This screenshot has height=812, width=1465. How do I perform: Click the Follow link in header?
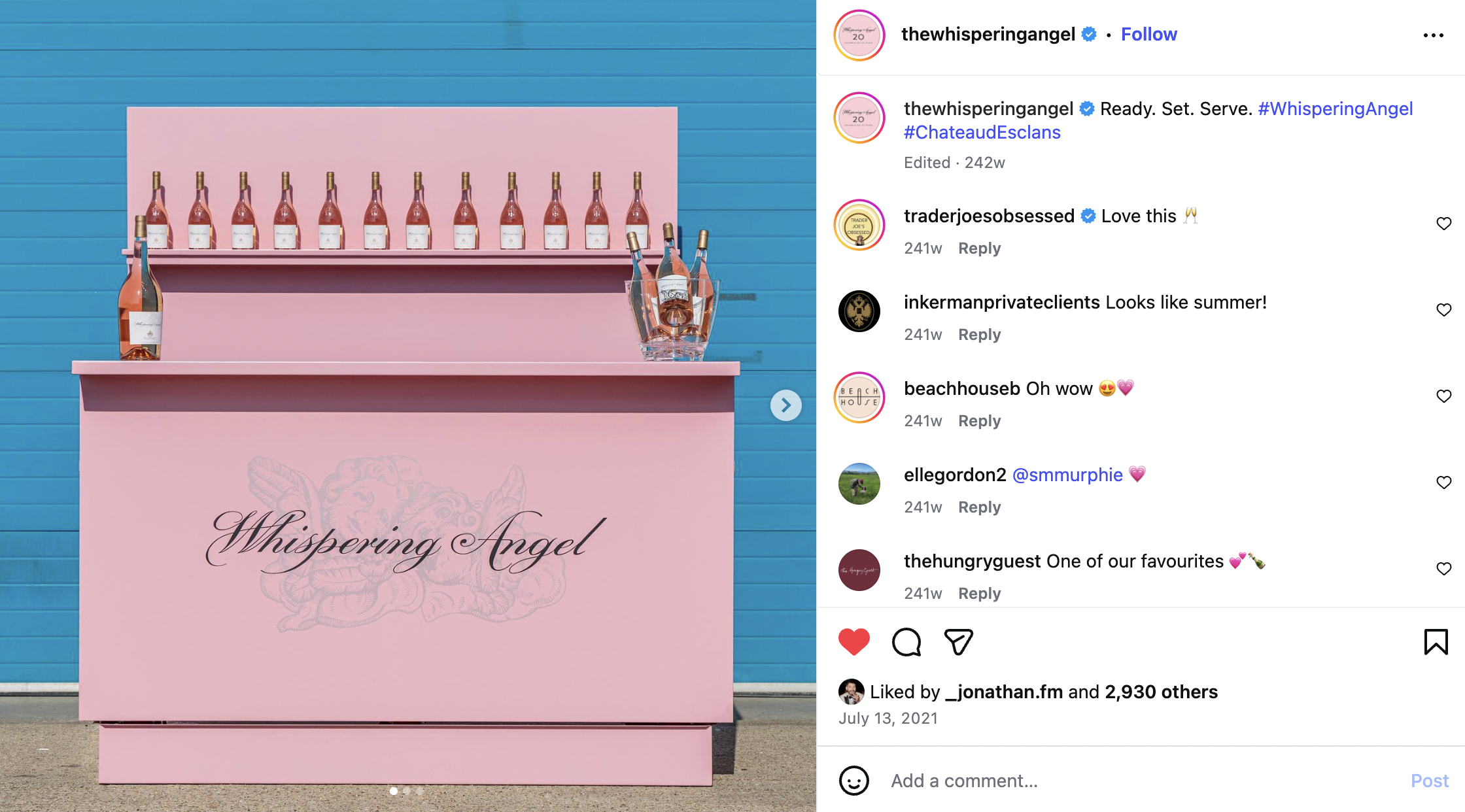(1149, 35)
